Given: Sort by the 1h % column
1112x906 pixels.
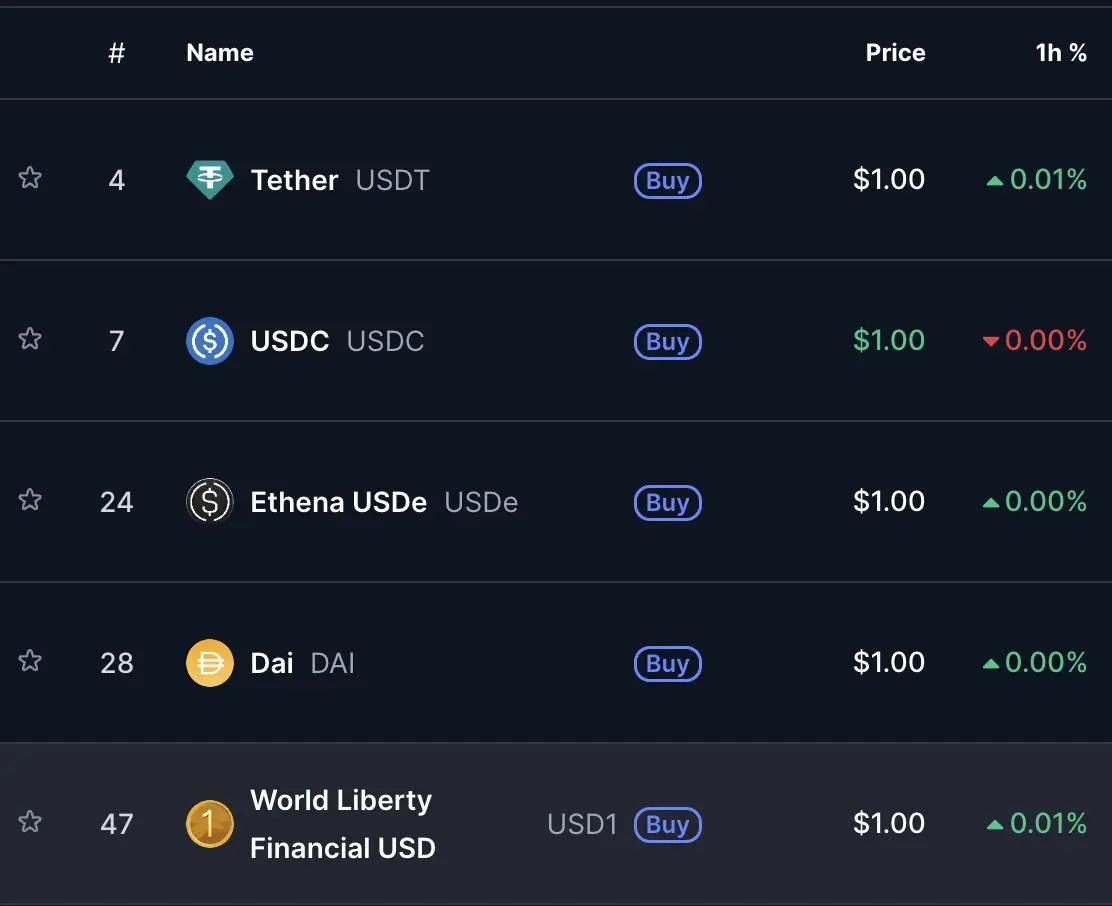Looking at the screenshot, I should [x=1061, y=52].
